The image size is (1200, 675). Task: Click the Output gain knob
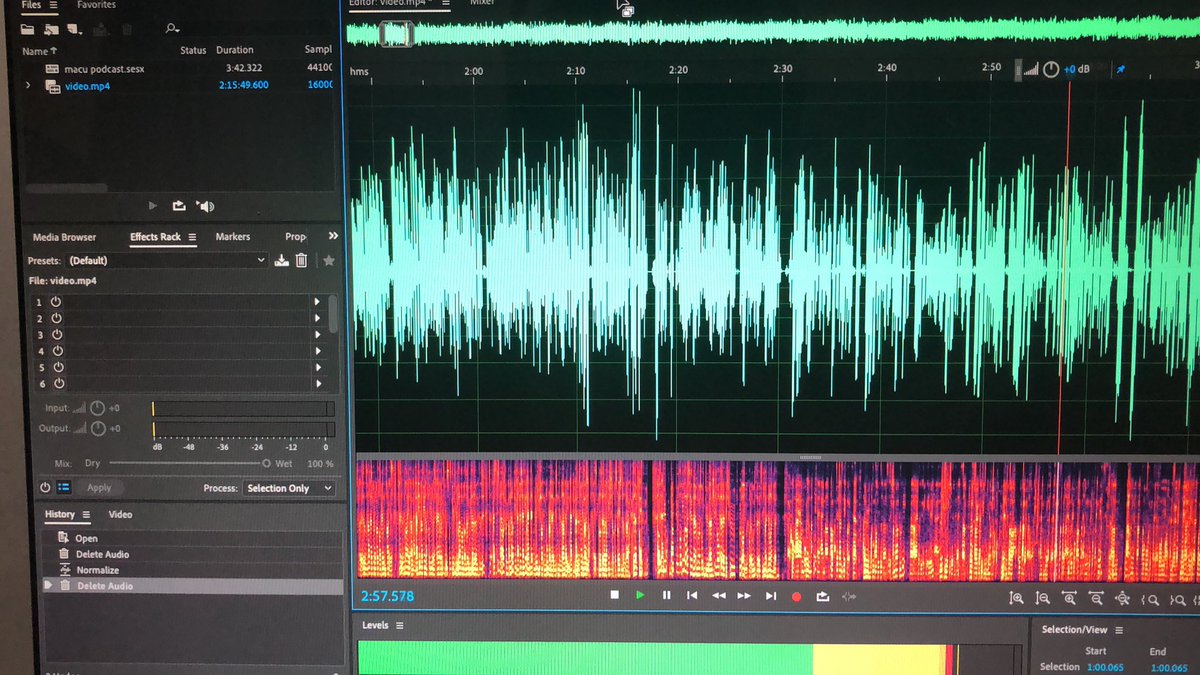97,428
